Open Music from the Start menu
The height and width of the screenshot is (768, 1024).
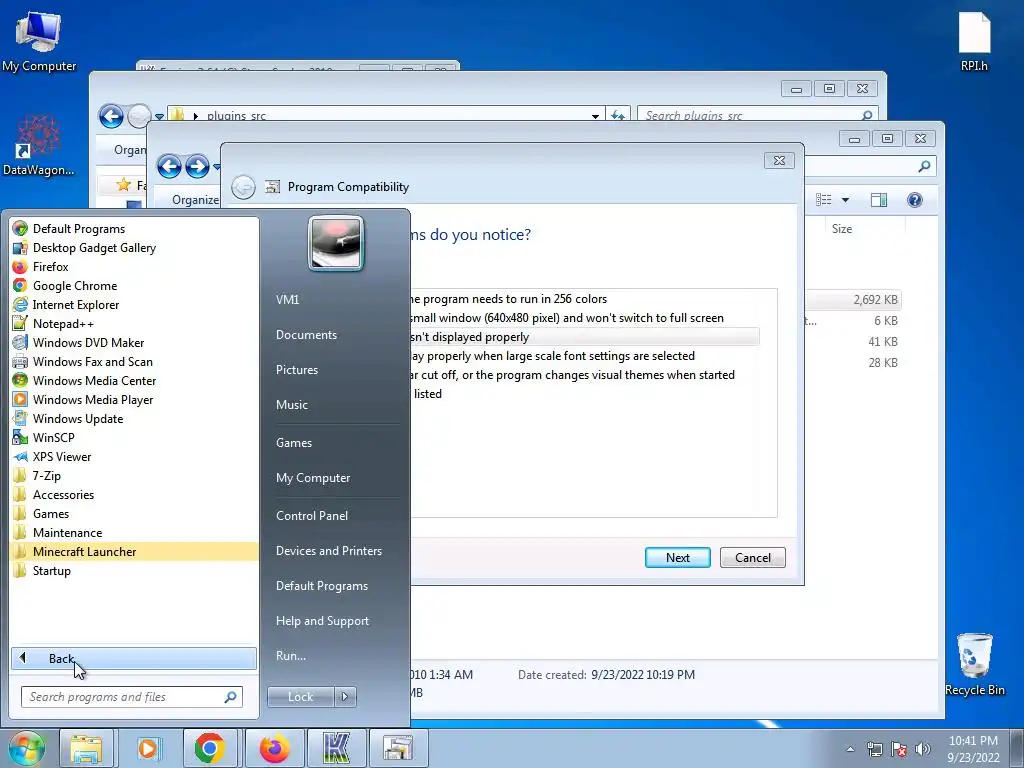[x=291, y=405]
